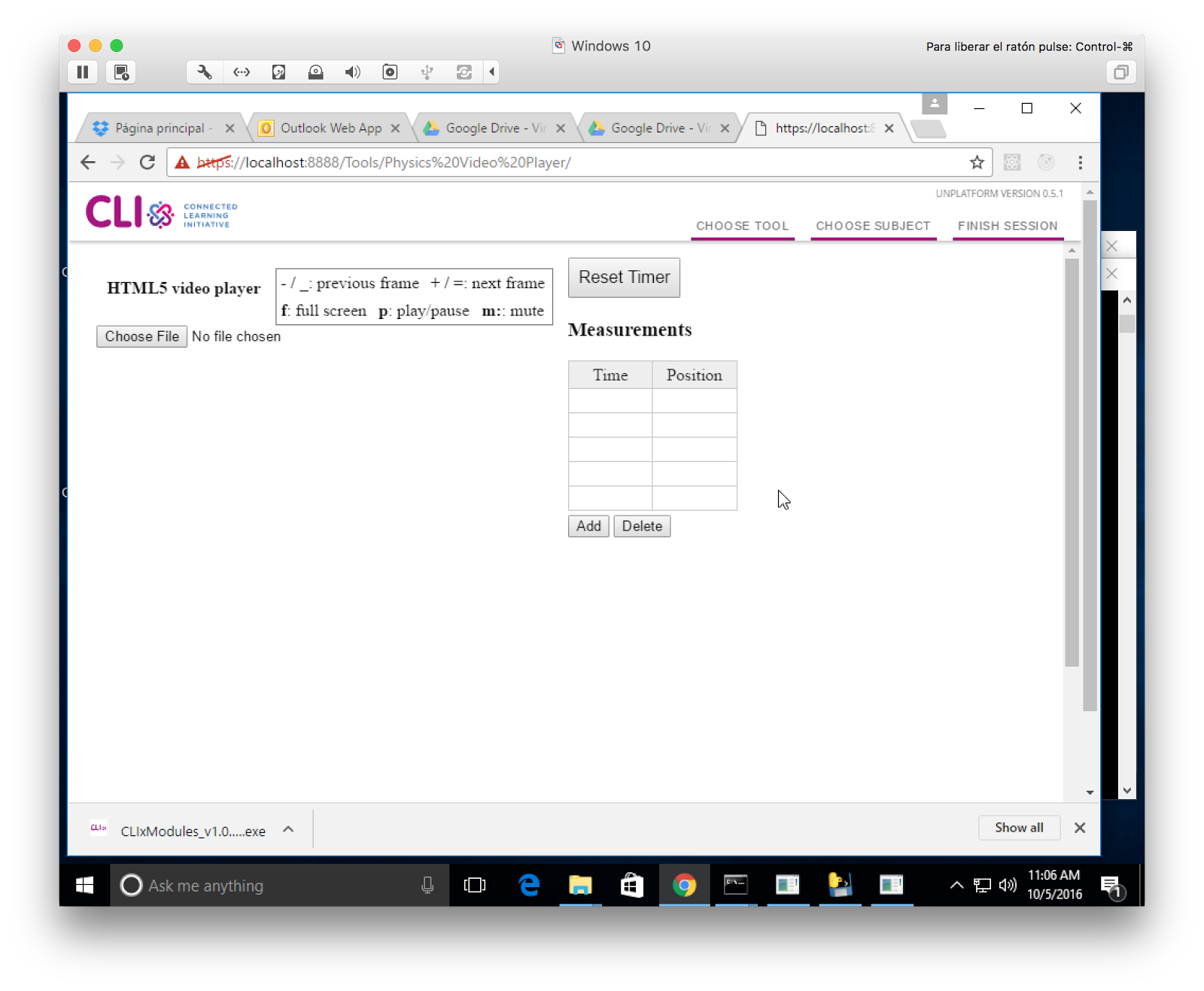Add a measurement row
1204x991 pixels.
(588, 526)
